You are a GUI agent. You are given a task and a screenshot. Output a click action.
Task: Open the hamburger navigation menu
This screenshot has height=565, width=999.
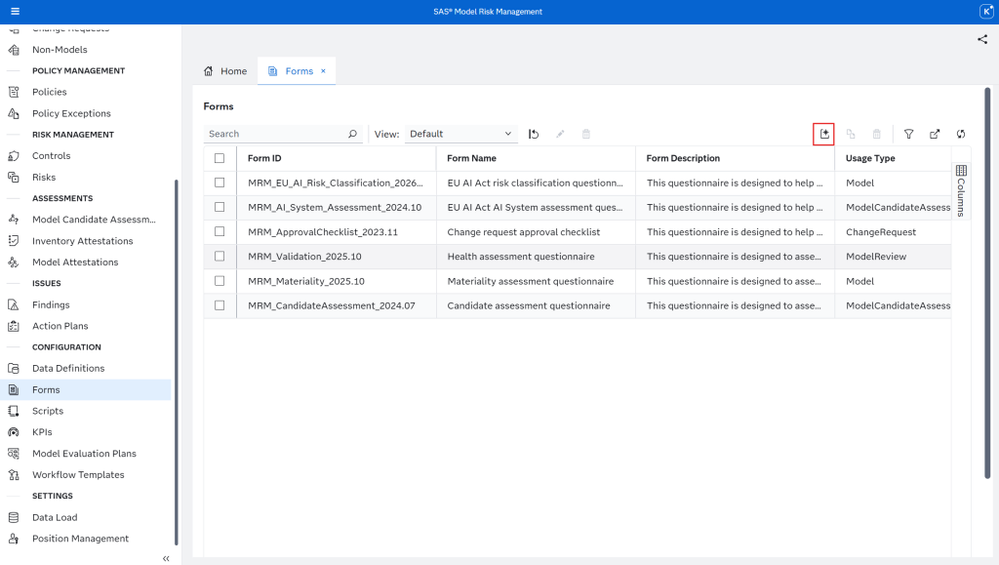coord(15,11)
